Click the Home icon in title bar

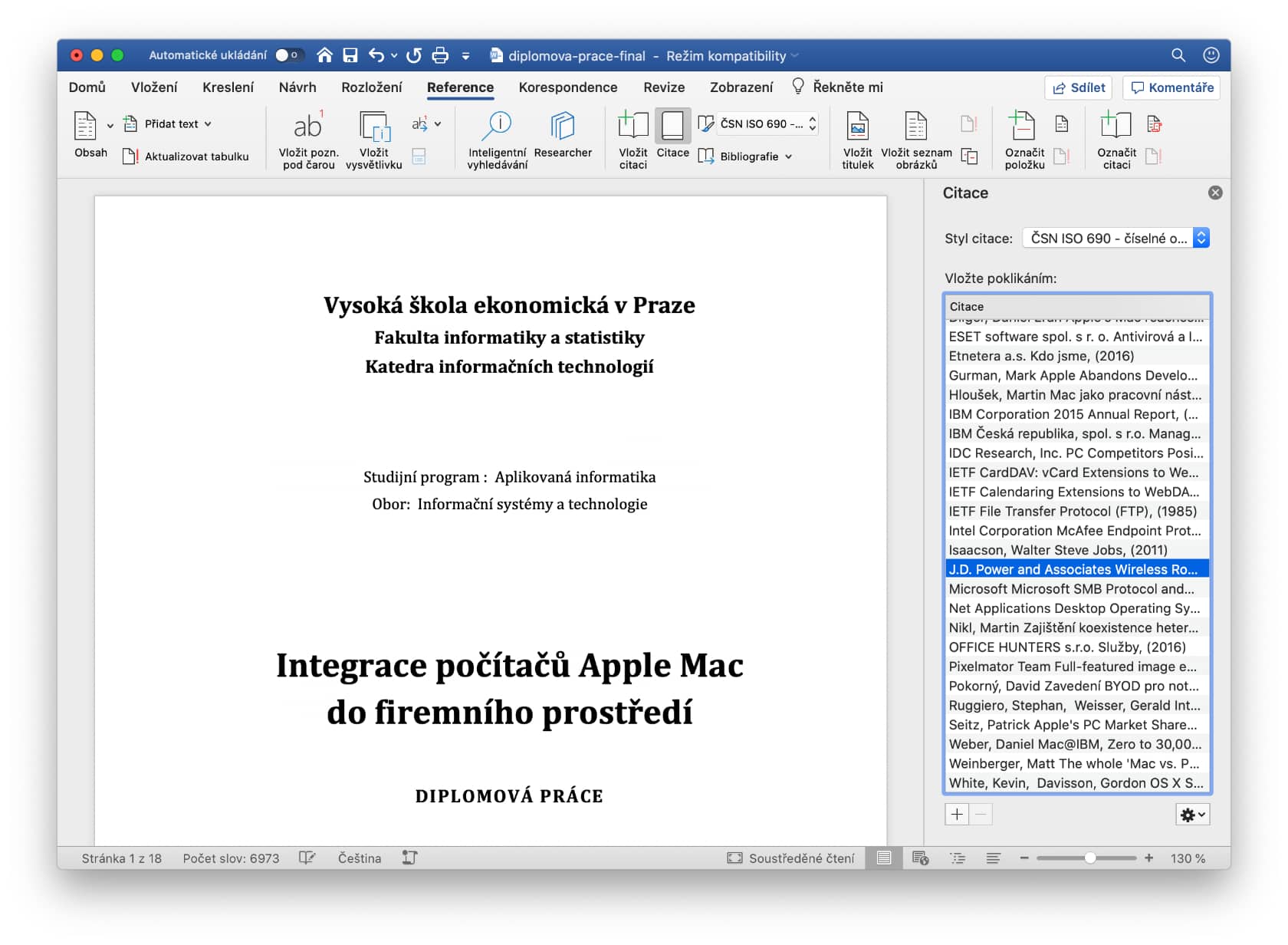click(324, 55)
